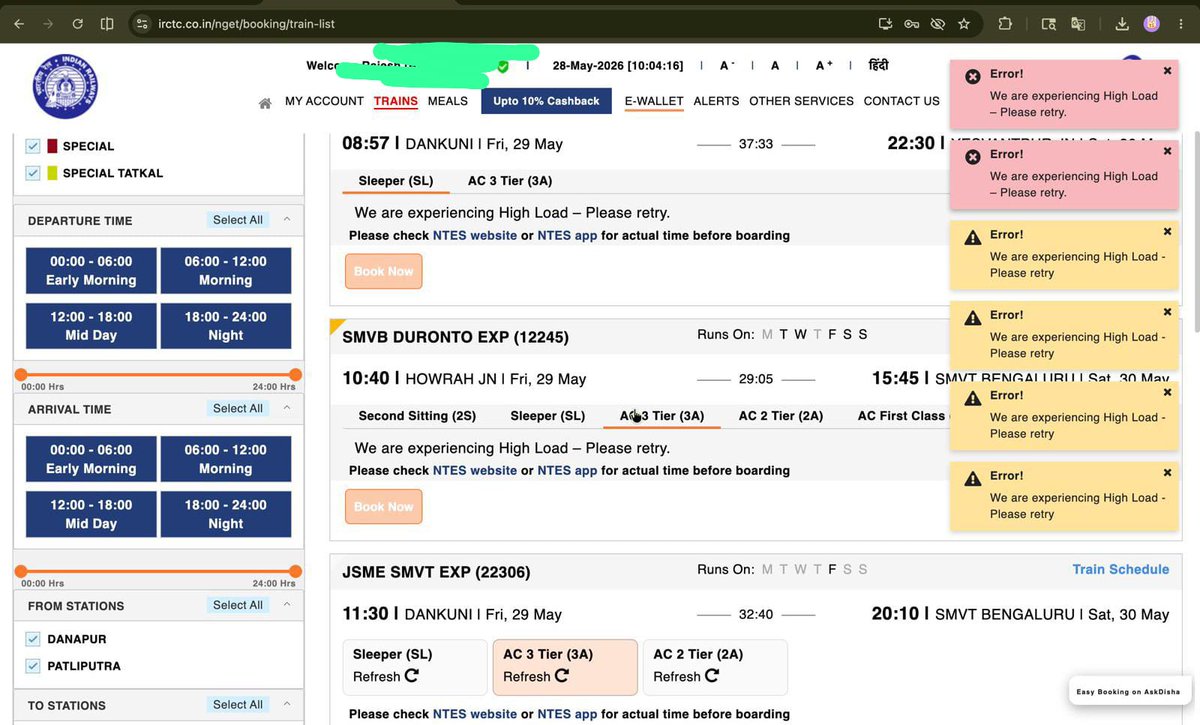Open the translate page icon
Screen dimensions: 1200x725
pos(1078,23)
